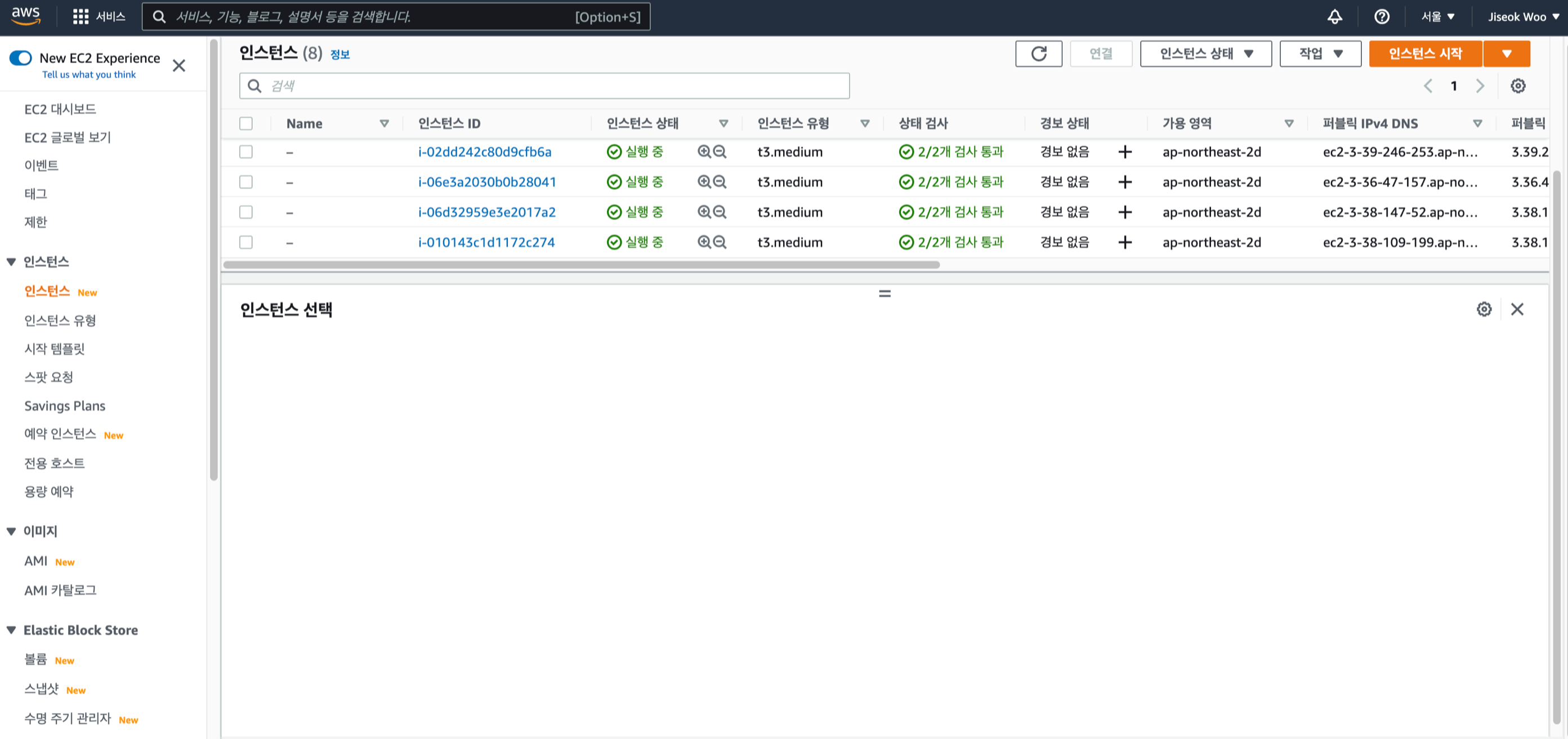Click the instance table horizontal scrollbar
This screenshot has width=1568, height=739.
click(581, 265)
